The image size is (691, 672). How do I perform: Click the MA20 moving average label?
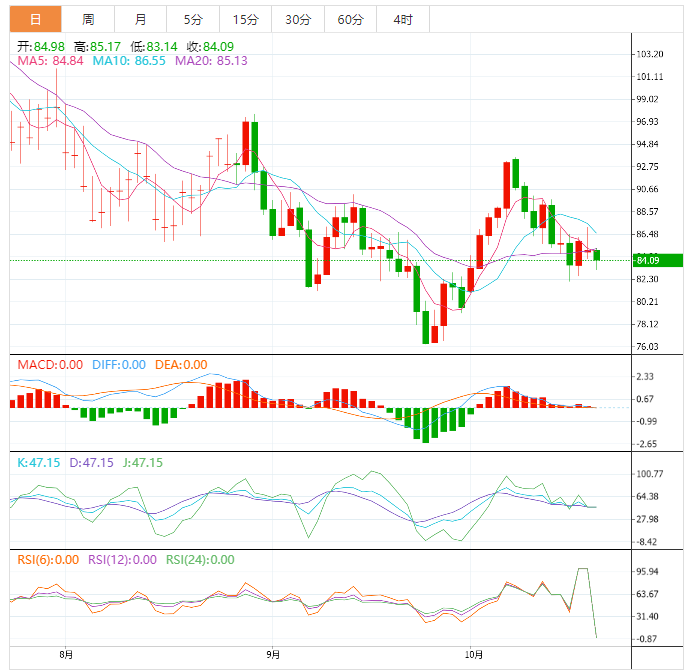[x=211, y=61]
